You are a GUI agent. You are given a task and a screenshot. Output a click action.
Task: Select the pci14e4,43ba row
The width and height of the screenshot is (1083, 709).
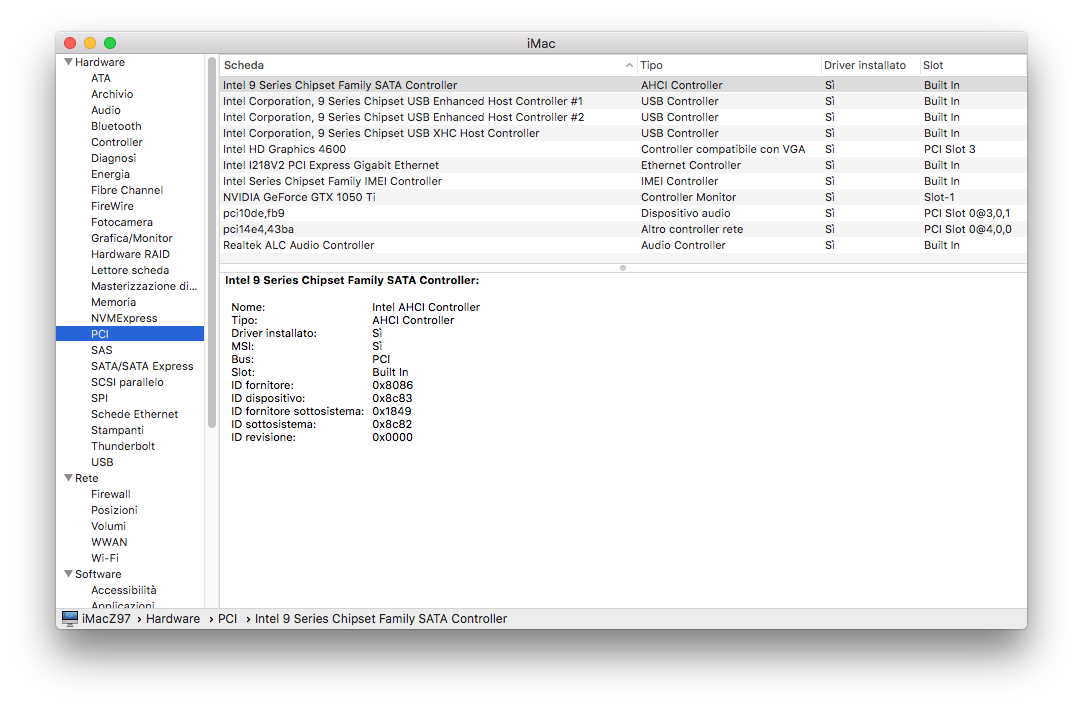(x=622, y=229)
